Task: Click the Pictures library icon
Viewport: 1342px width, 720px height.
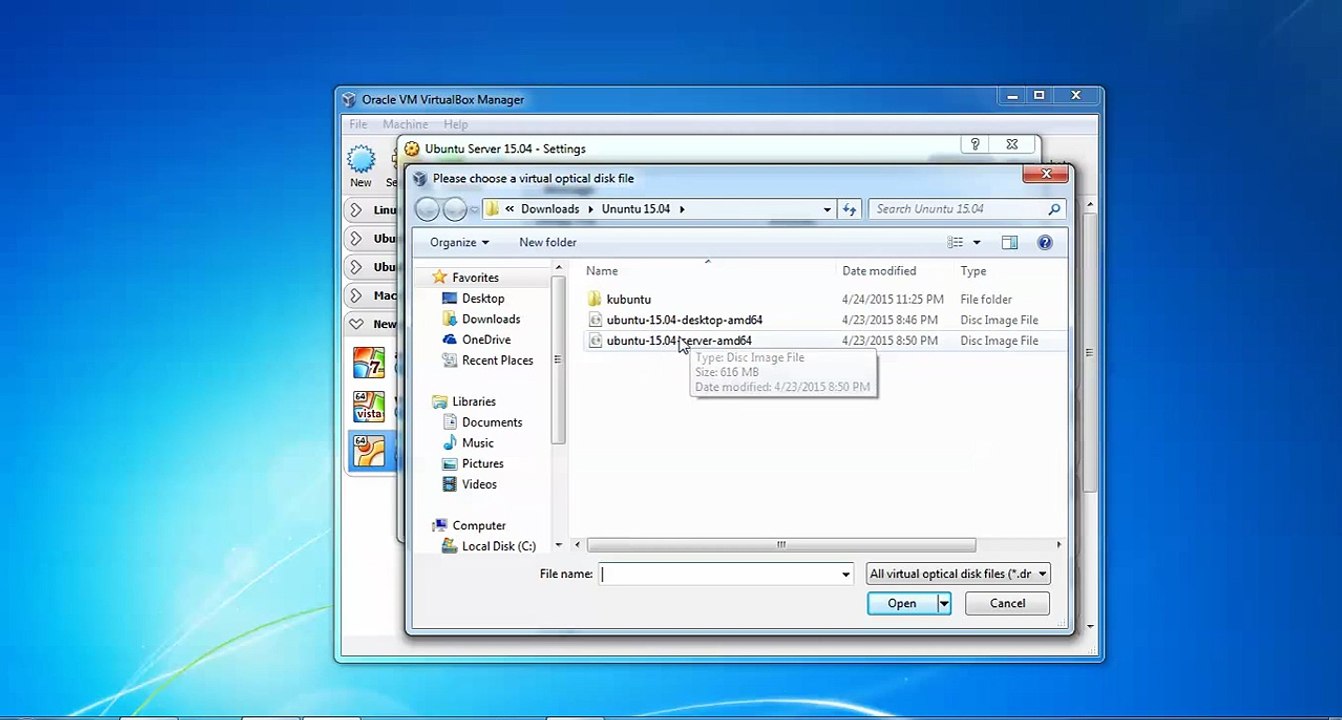Action: (x=449, y=464)
